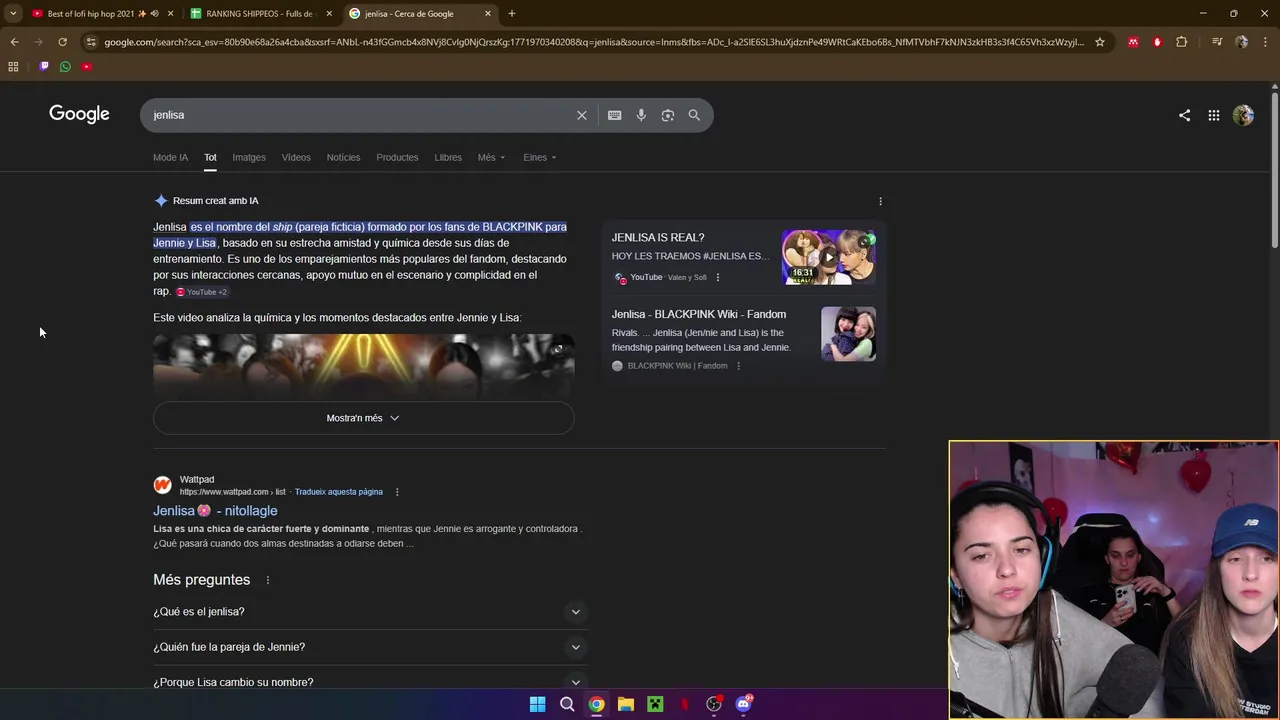Image resolution: width=1280 pixels, height=720 pixels.
Task: Open the Google account profile picture
Action: coord(1243,115)
